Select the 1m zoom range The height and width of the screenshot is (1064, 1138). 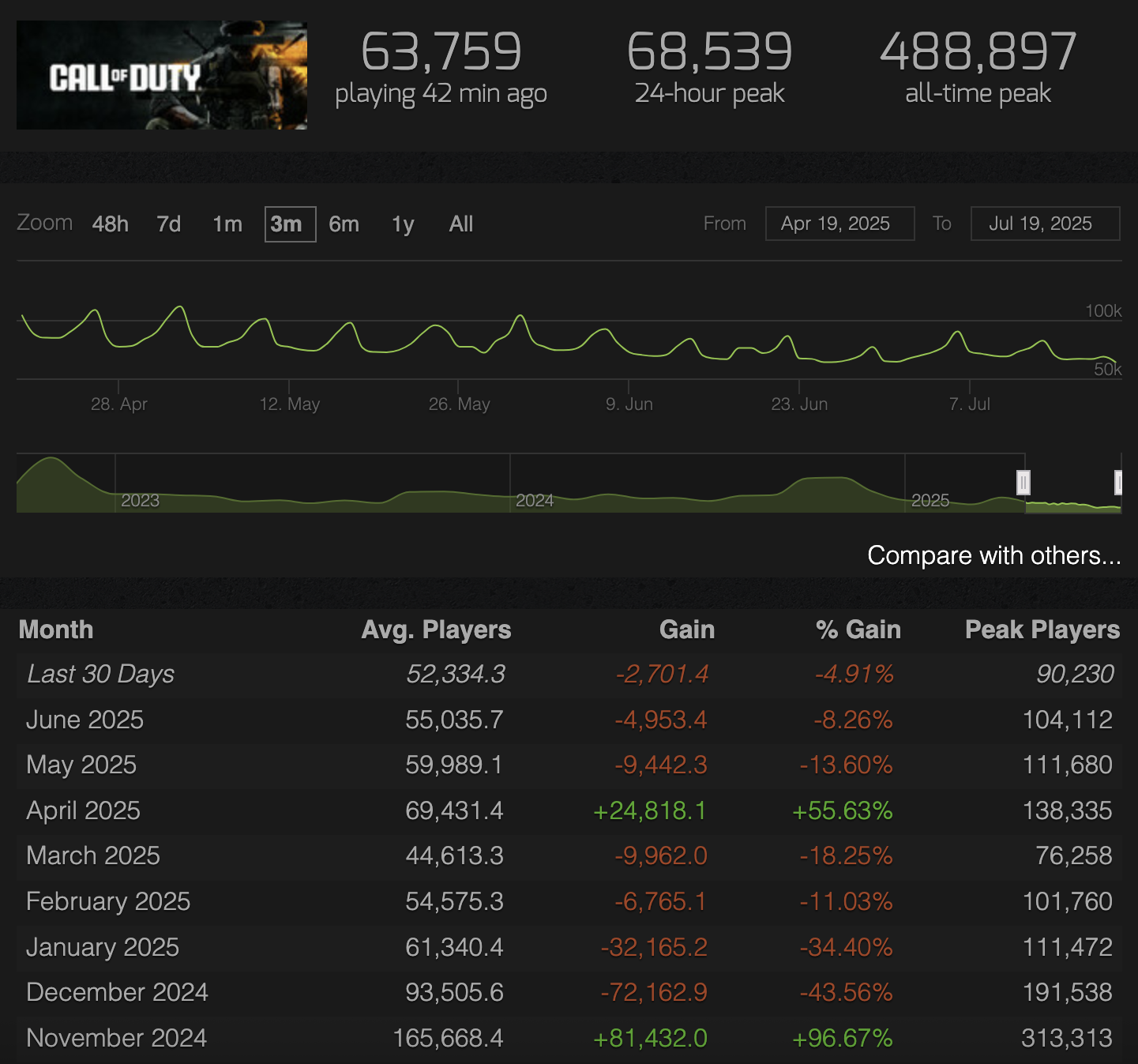point(227,224)
